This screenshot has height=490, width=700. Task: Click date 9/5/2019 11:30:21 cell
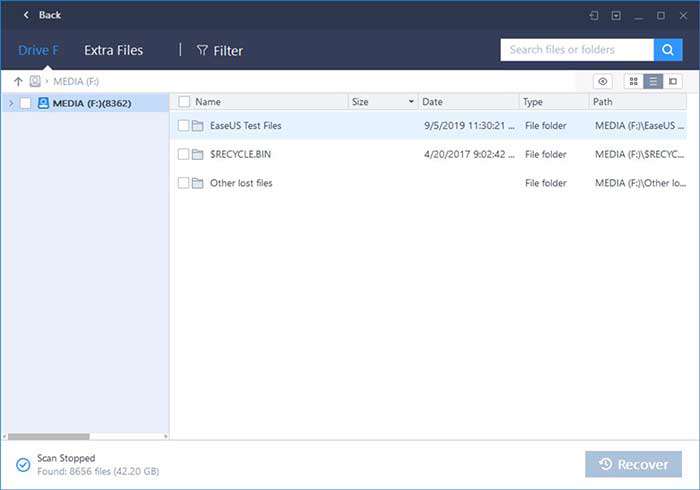click(x=469, y=126)
